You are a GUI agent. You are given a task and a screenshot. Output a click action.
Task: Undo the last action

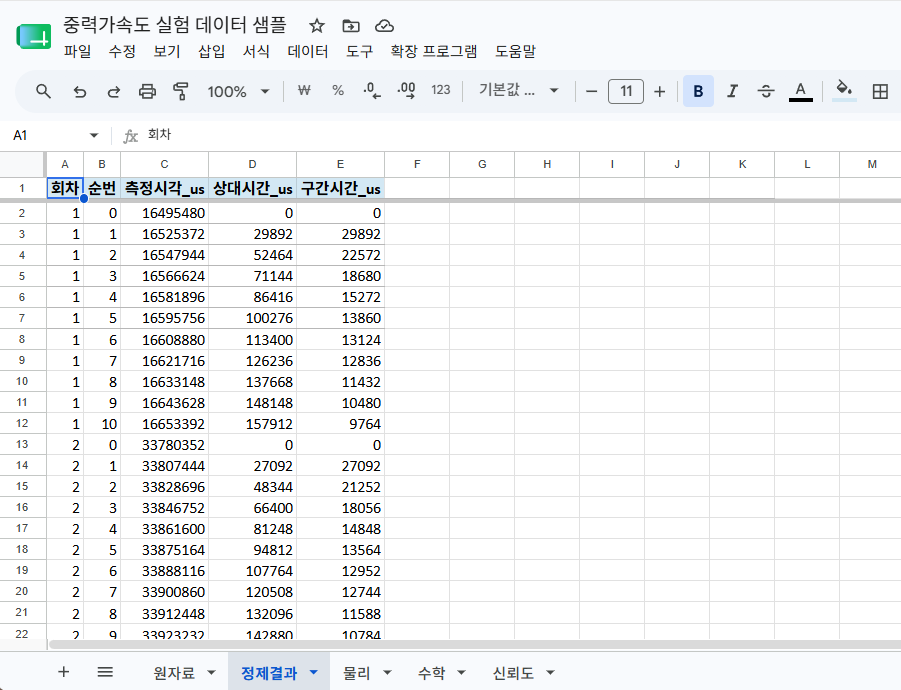tap(79, 91)
